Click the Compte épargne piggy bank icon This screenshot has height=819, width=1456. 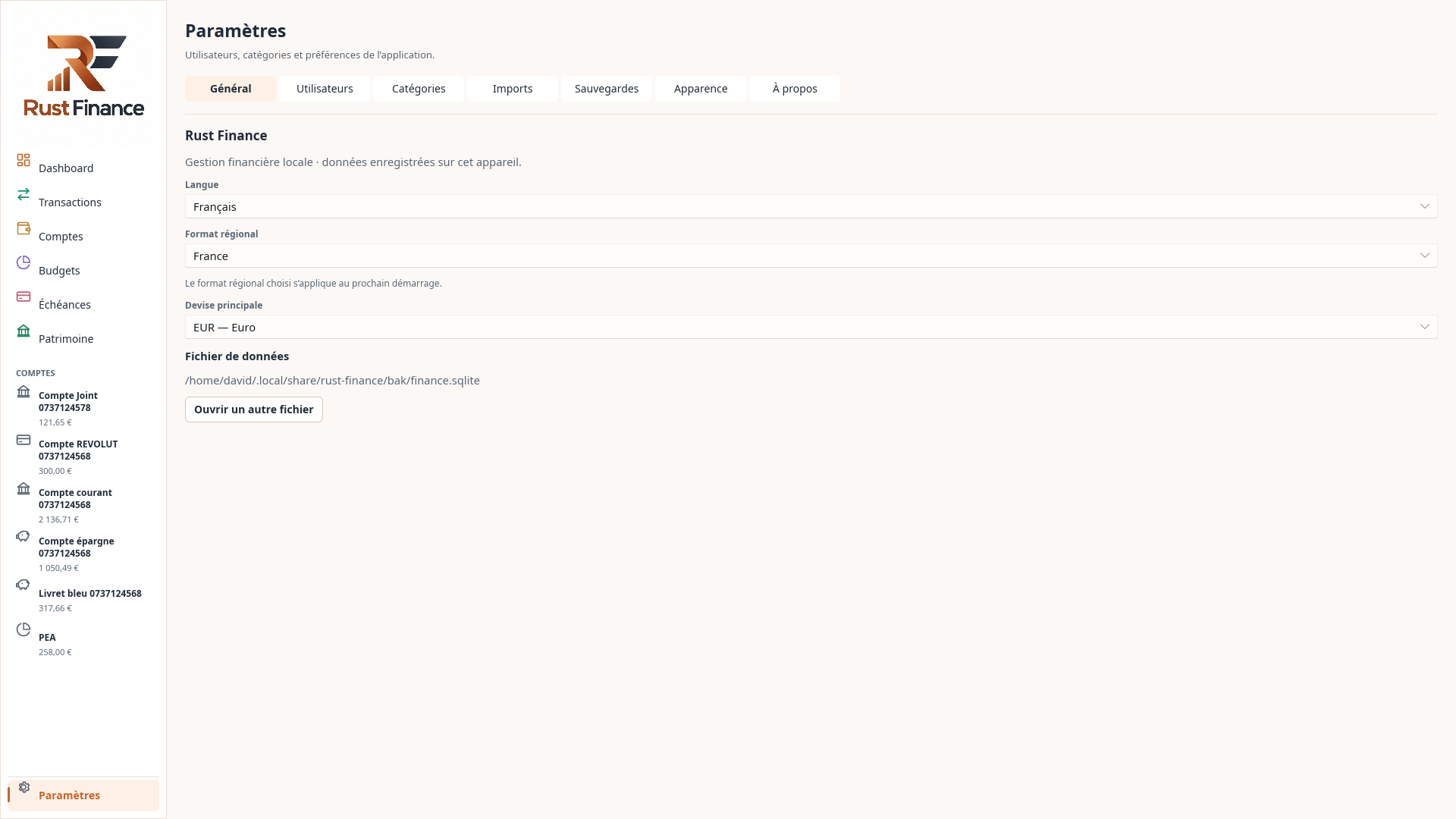24,536
